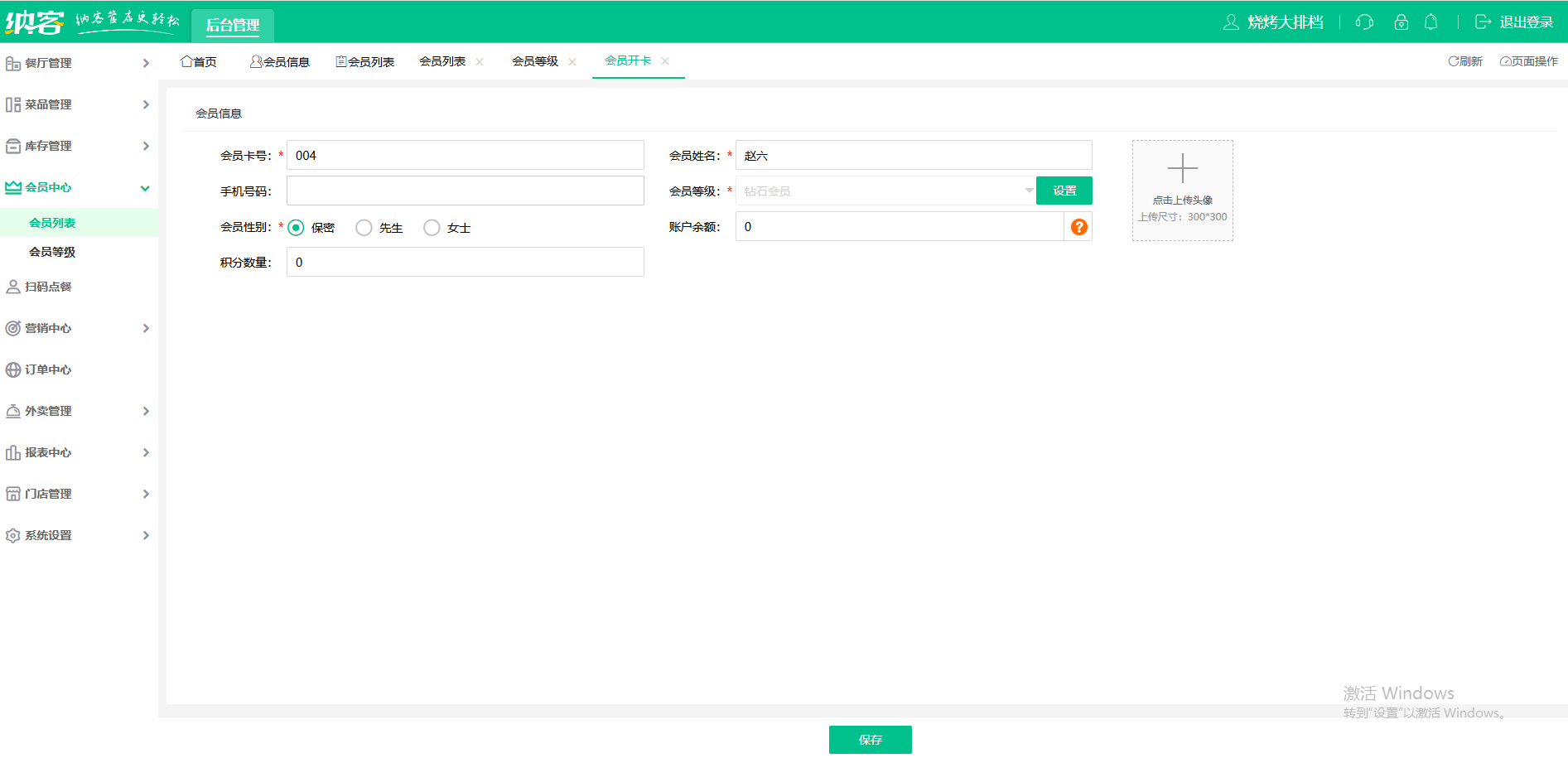1568x758 pixels.
Task: Select the 先生 gender radio button
Action: point(364,227)
